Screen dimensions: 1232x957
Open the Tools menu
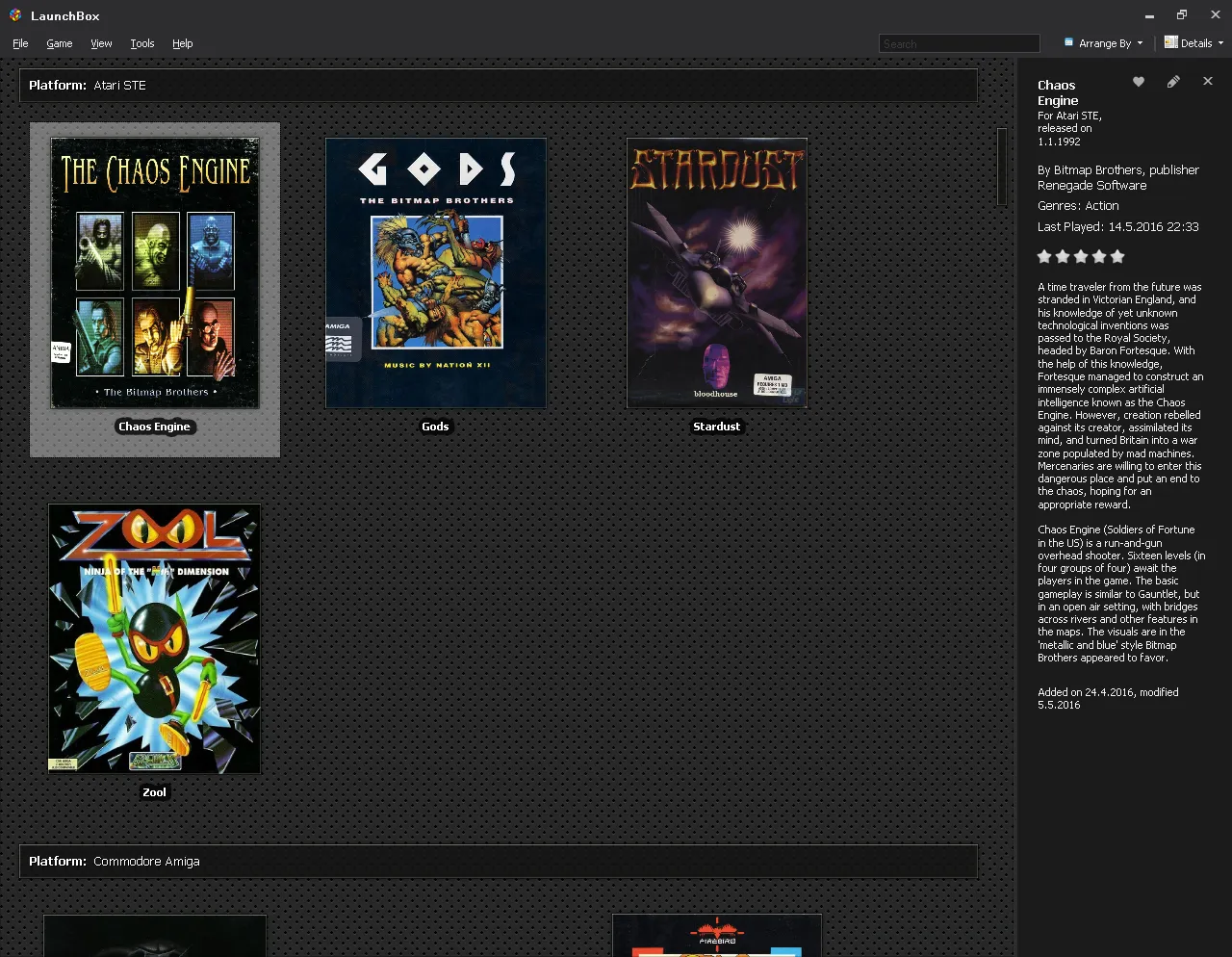tap(142, 43)
